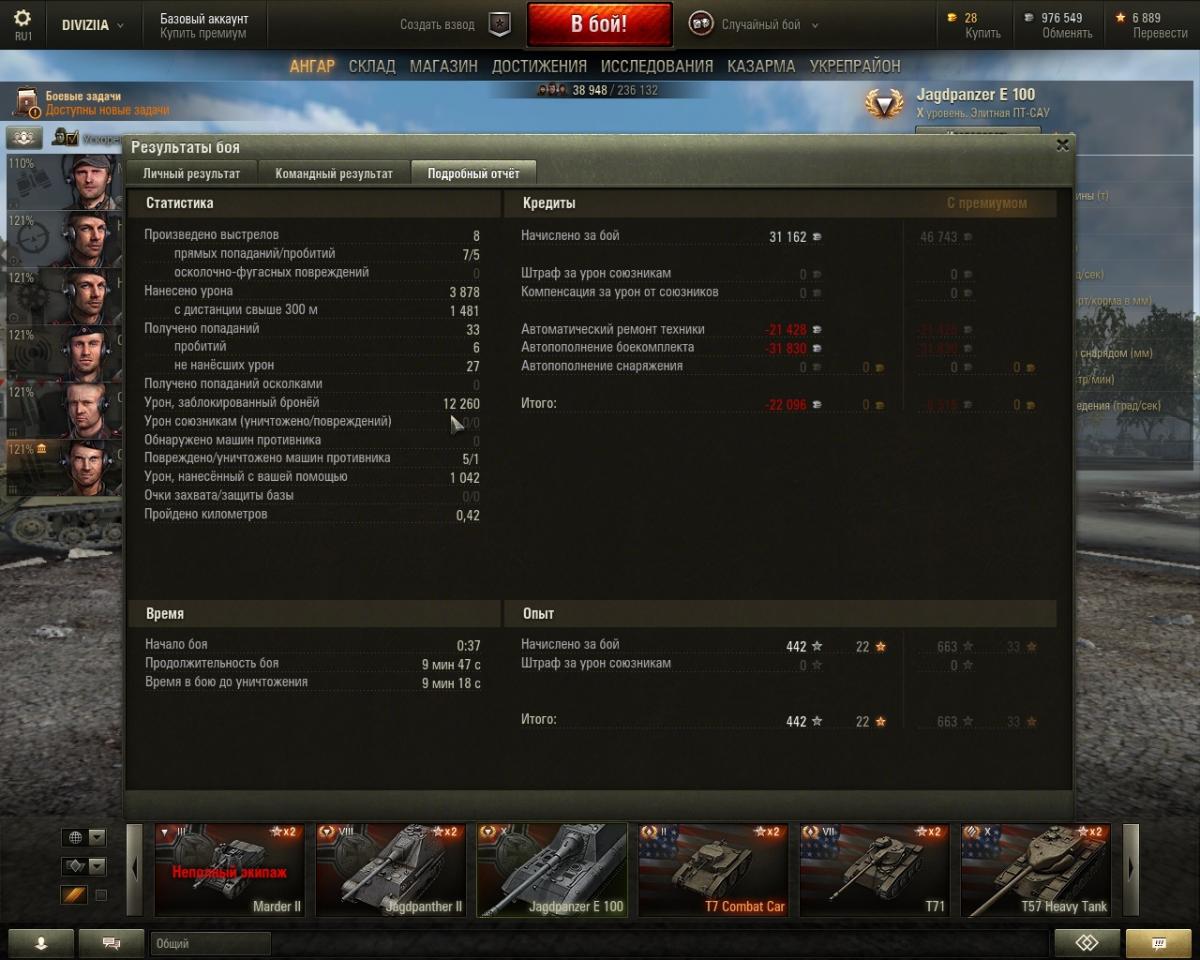Click the battle type dice icon
This screenshot has width=1200, height=960.
701,24
